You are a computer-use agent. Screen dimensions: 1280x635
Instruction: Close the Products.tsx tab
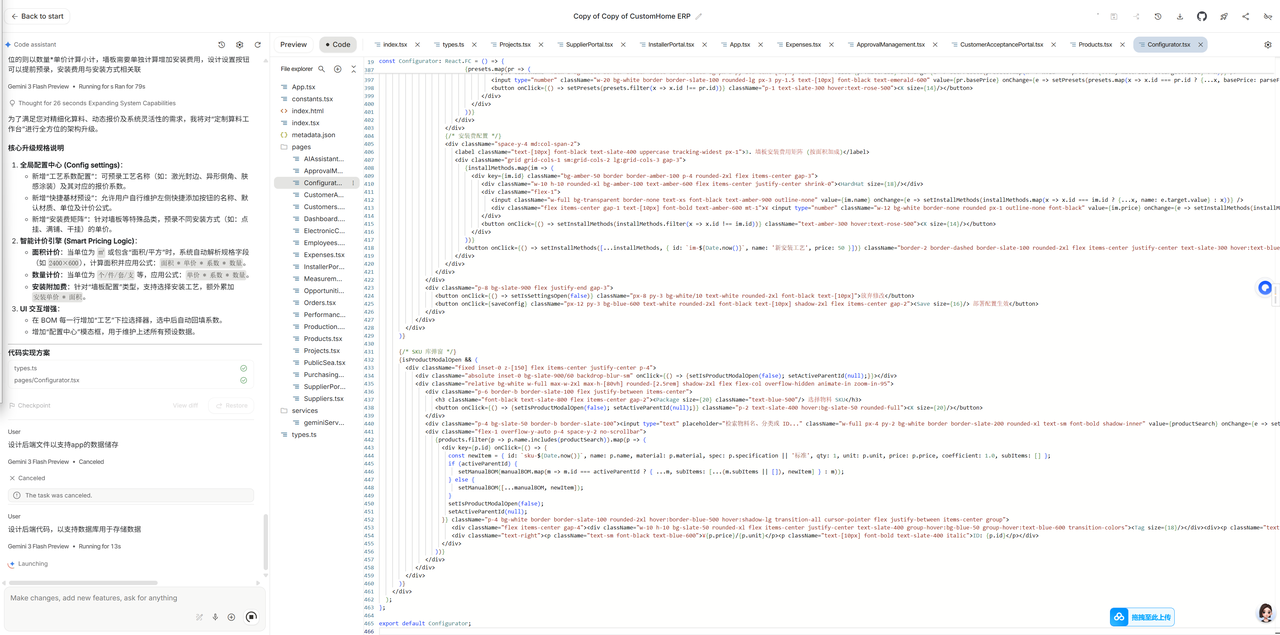pos(1121,45)
